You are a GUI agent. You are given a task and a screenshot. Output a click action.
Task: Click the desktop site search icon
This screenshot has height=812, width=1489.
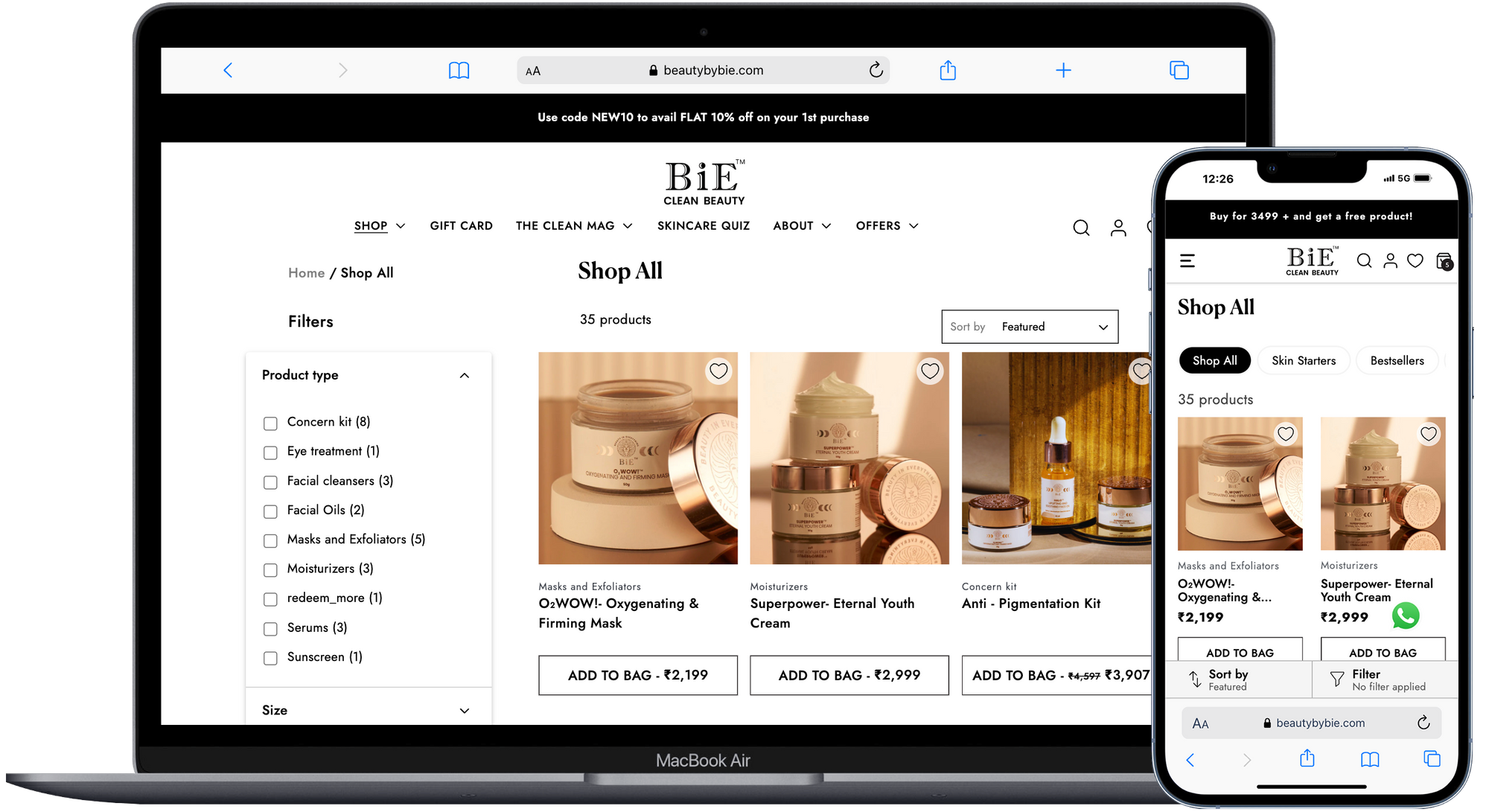(x=1081, y=228)
